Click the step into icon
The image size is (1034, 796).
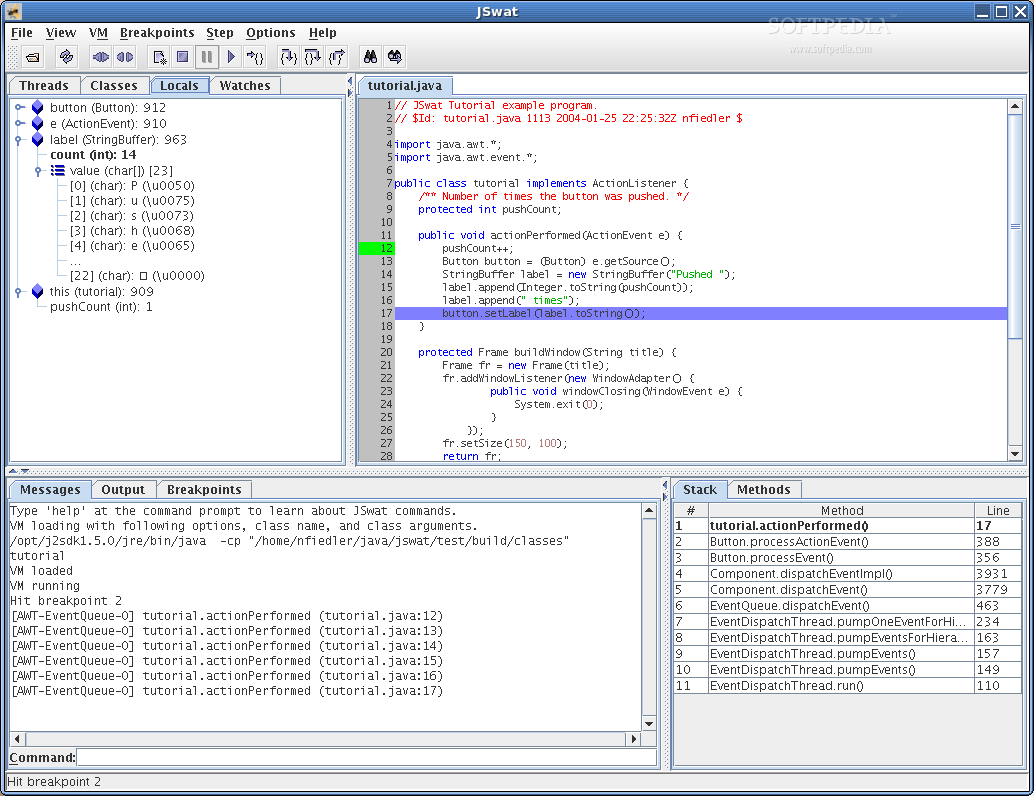tap(288, 57)
